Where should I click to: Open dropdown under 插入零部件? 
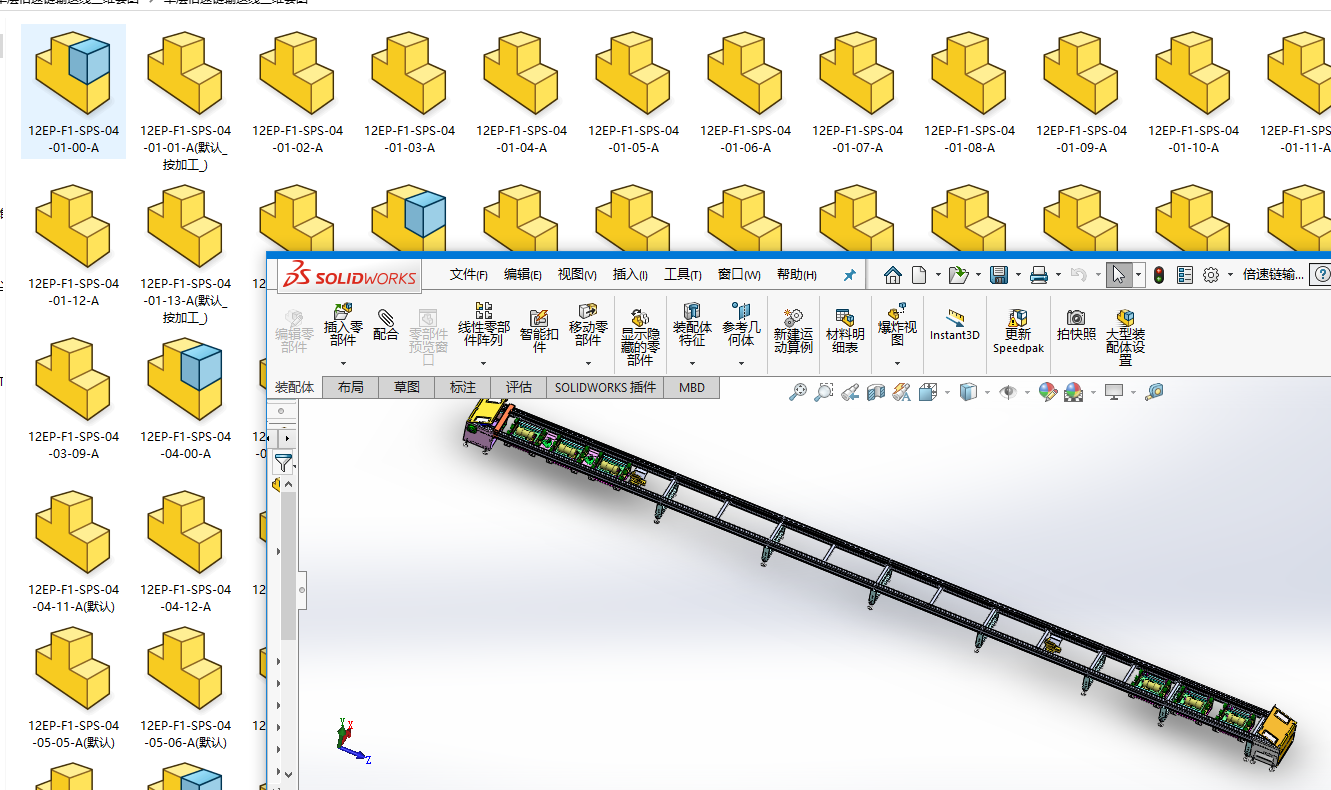point(343,363)
